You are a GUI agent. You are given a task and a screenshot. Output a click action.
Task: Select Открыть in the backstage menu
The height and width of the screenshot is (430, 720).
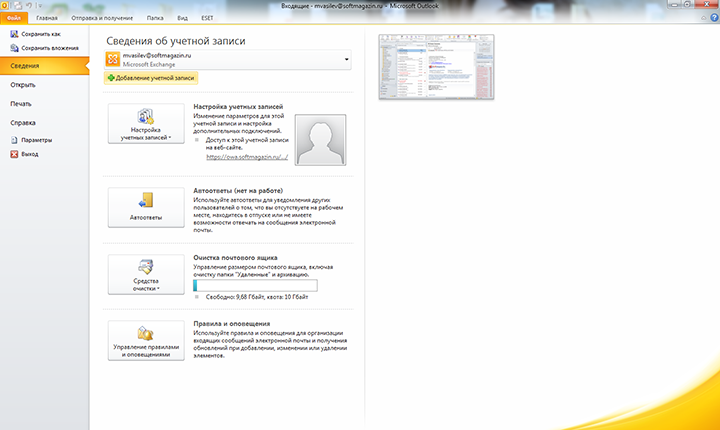click(x=23, y=85)
